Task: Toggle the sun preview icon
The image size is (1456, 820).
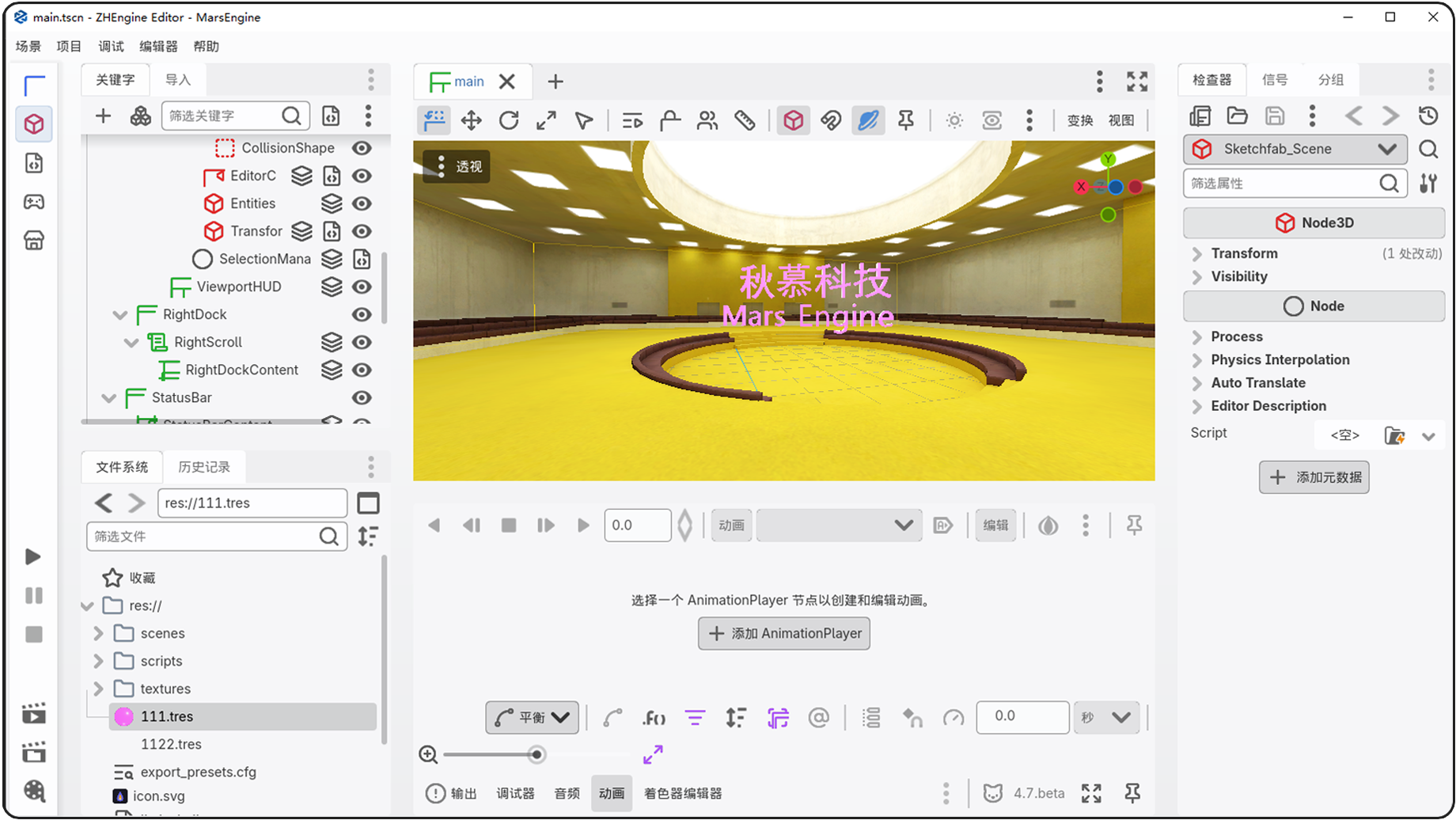Action: pyautogui.click(x=954, y=120)
